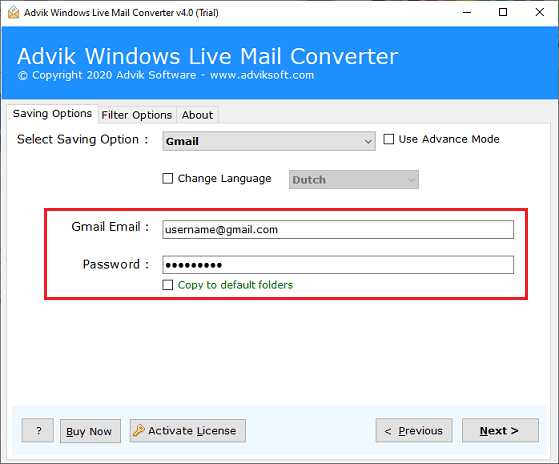Screen dimensions: 559x464
Task: Click the key icon on Activate License
Action: [x=139, y=431]
